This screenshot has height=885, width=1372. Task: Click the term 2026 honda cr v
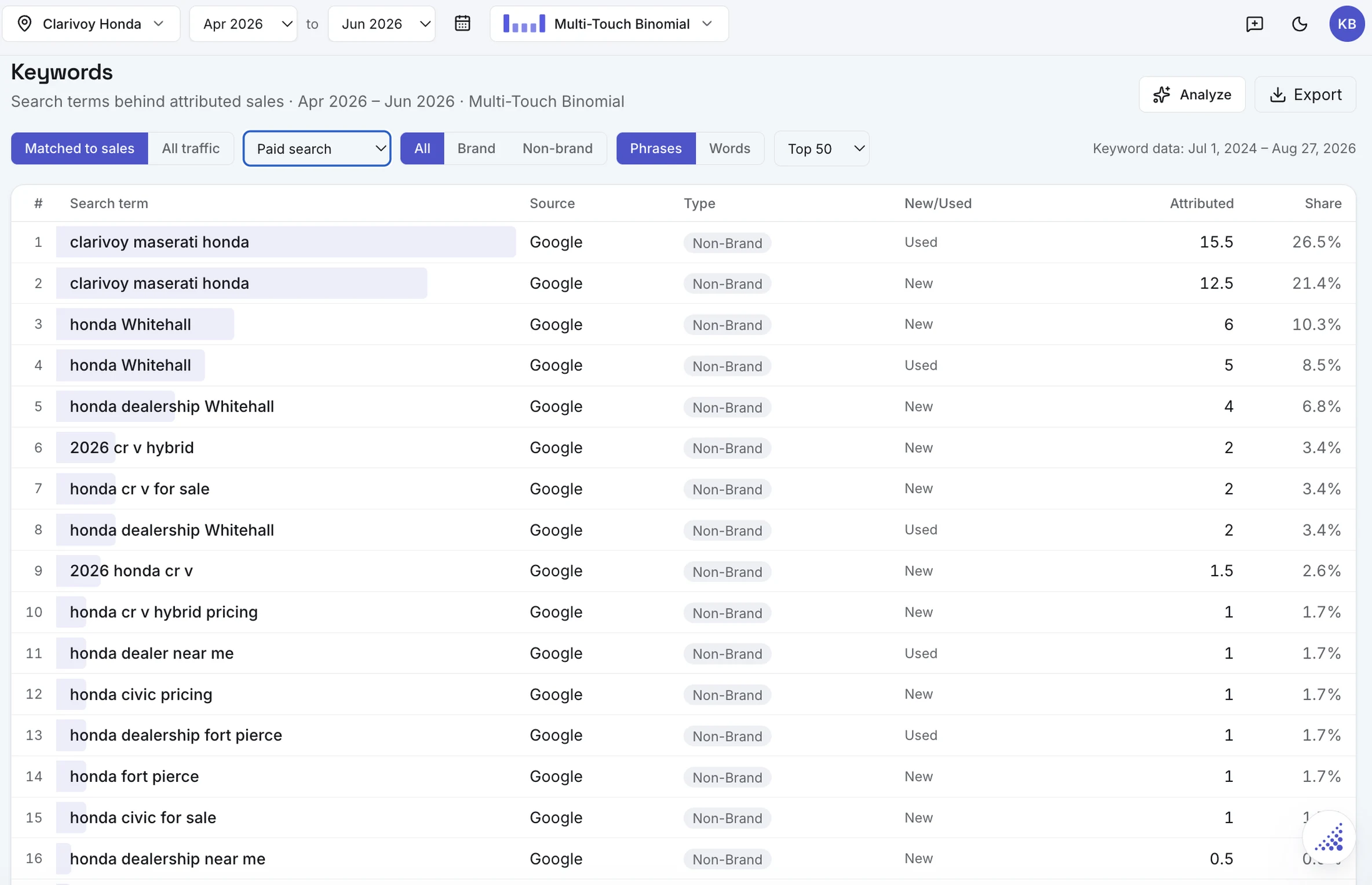point(132,571)
